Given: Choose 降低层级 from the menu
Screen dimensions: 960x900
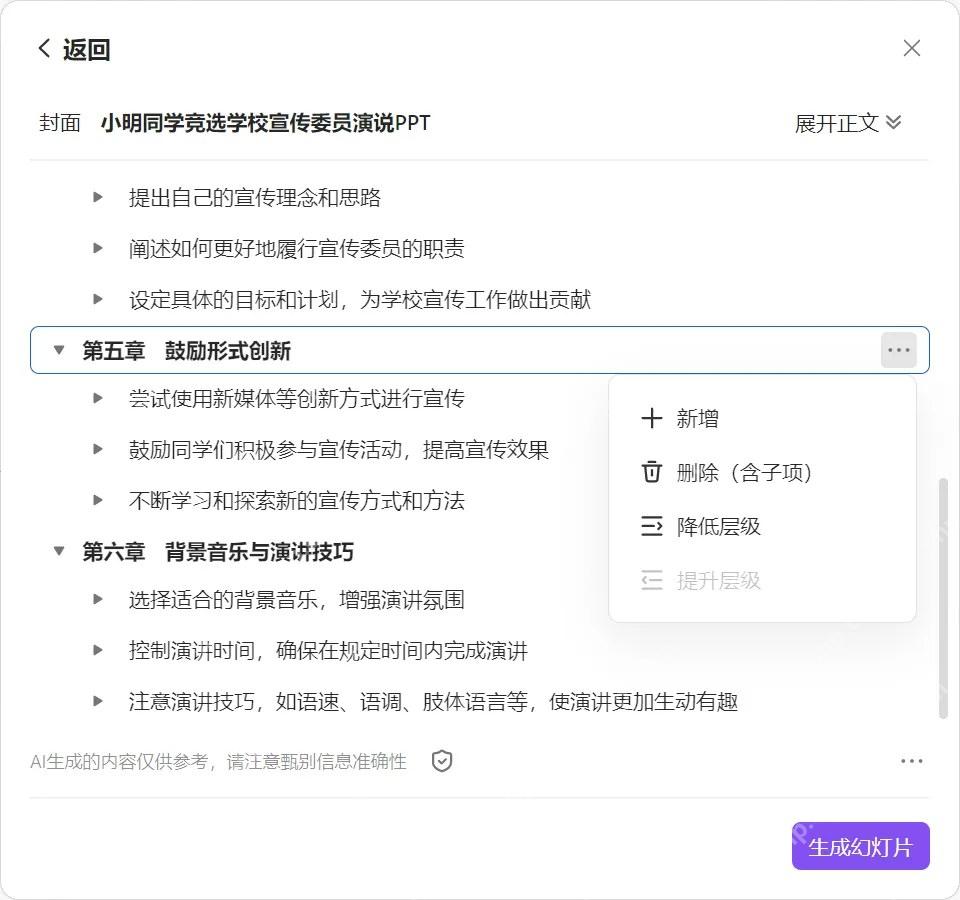Looking at the screenshot, I should coord(762,526).
